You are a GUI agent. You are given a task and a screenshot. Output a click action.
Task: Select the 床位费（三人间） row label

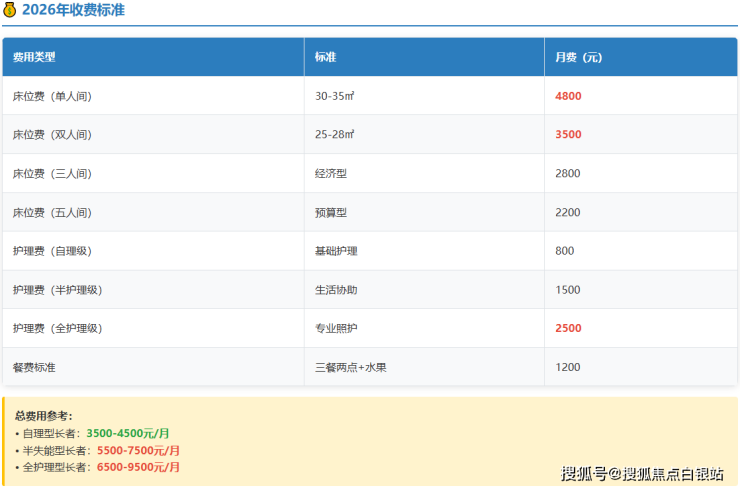coord(58,174)
